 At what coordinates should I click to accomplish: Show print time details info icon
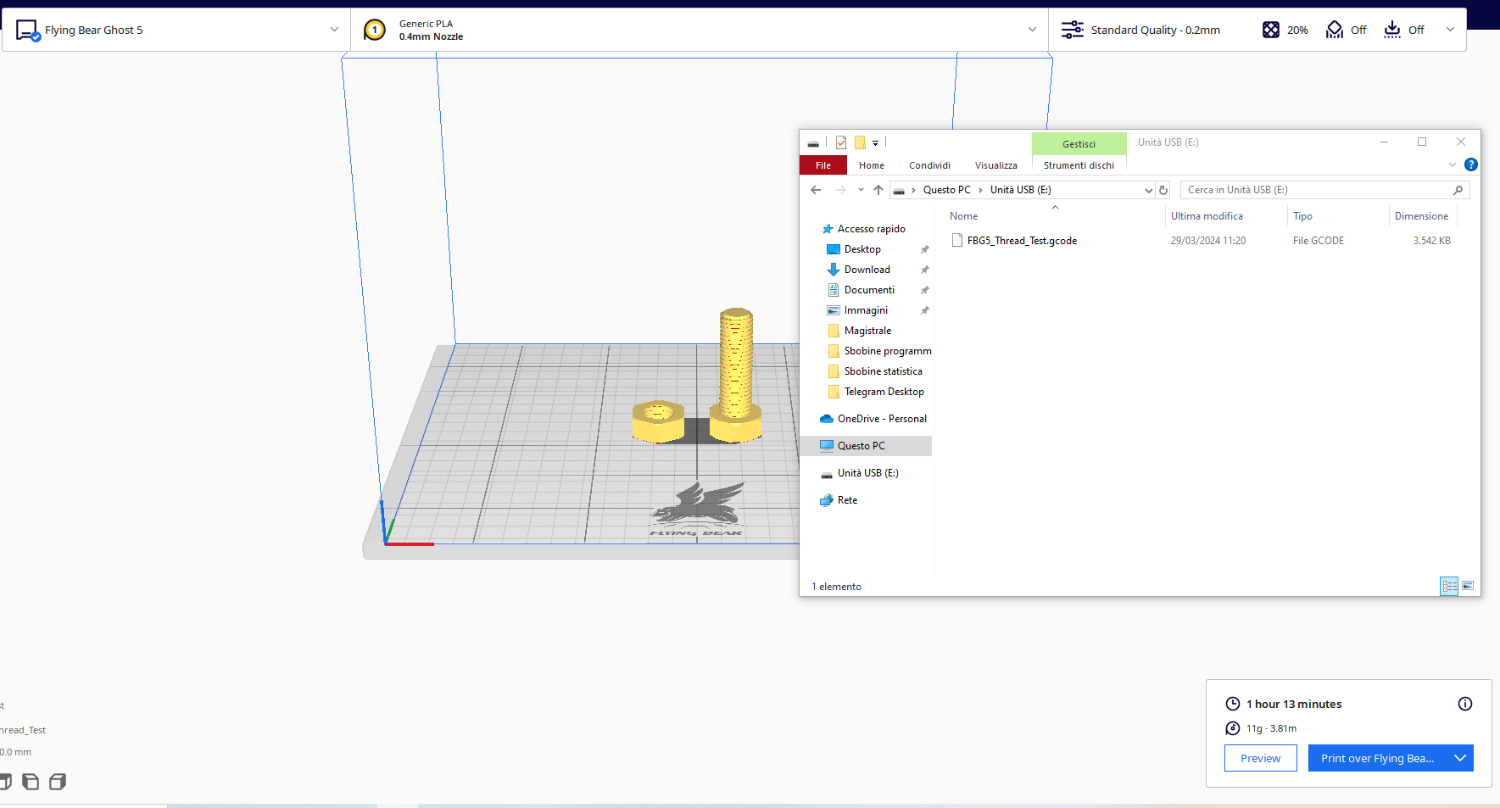click(1465, 704)
